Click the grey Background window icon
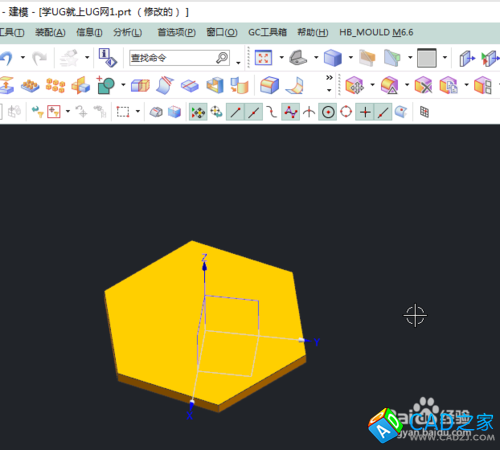Viewport: 500px width, 450px height. coord(427,58)
